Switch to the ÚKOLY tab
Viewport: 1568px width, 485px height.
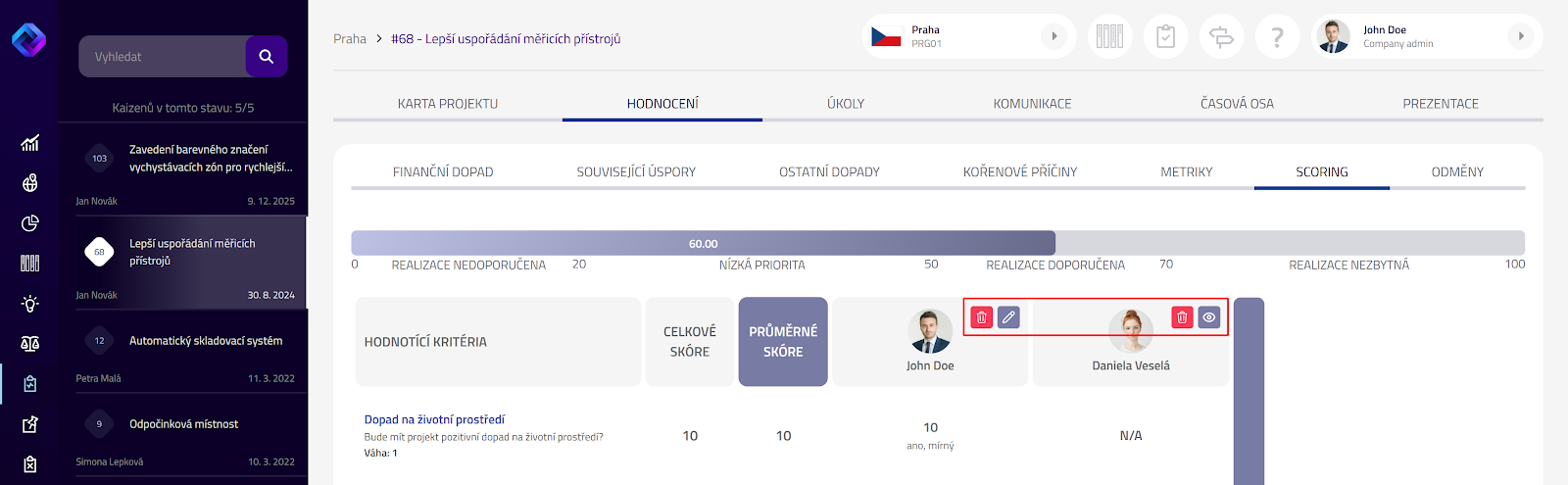click(x=846, y=104)
